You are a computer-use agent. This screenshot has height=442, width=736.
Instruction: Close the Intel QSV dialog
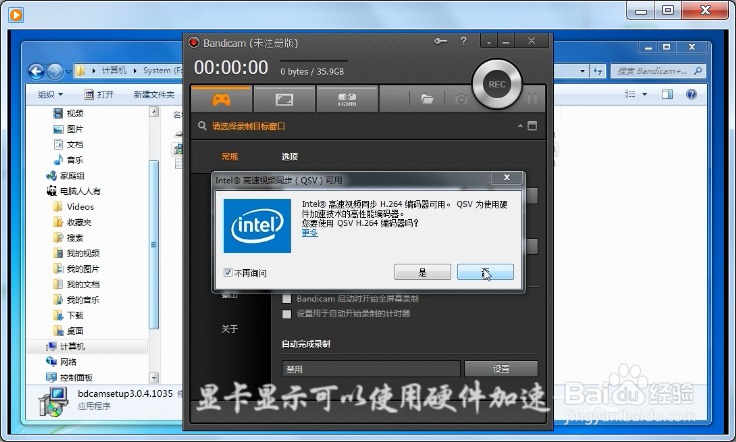pos(506,177)
